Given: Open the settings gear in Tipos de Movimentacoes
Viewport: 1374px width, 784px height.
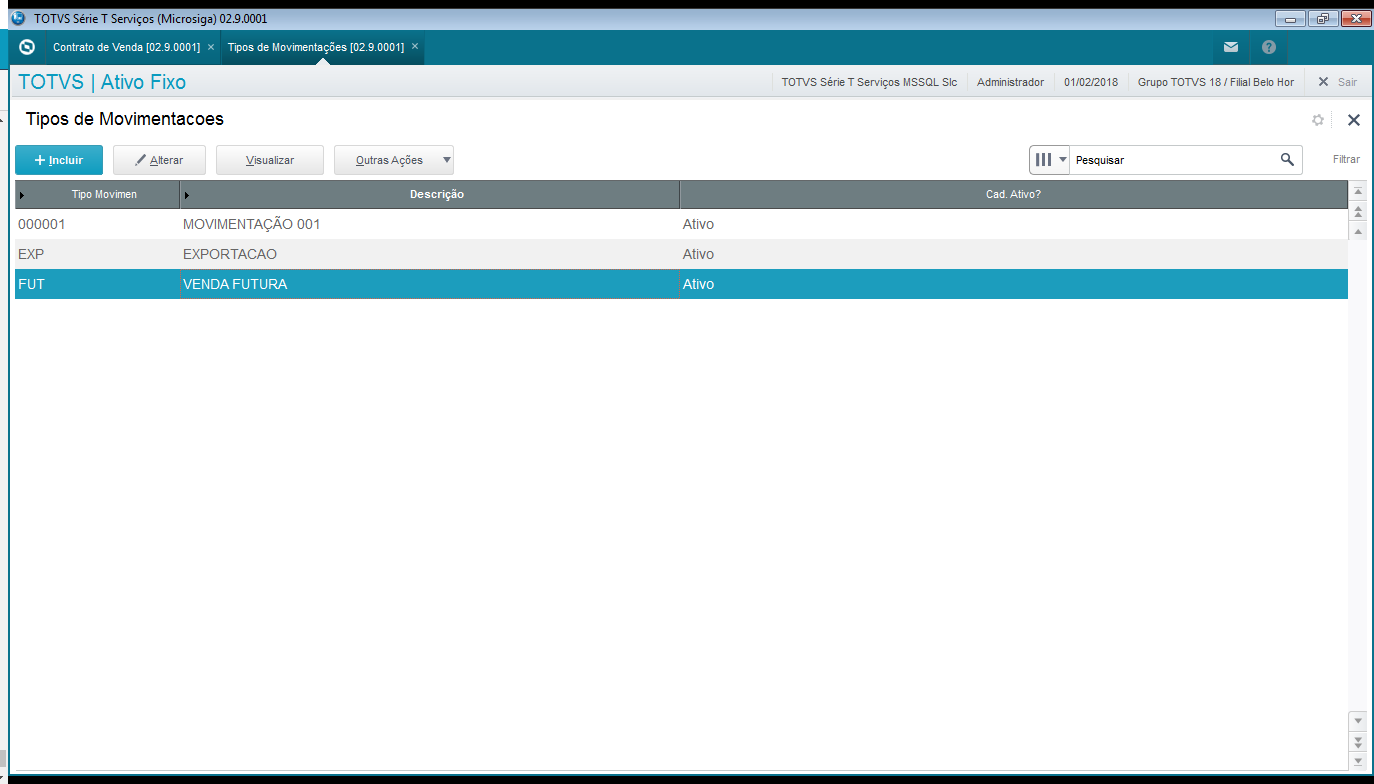Looking at the screenshot, I should tap(1318, 120).
